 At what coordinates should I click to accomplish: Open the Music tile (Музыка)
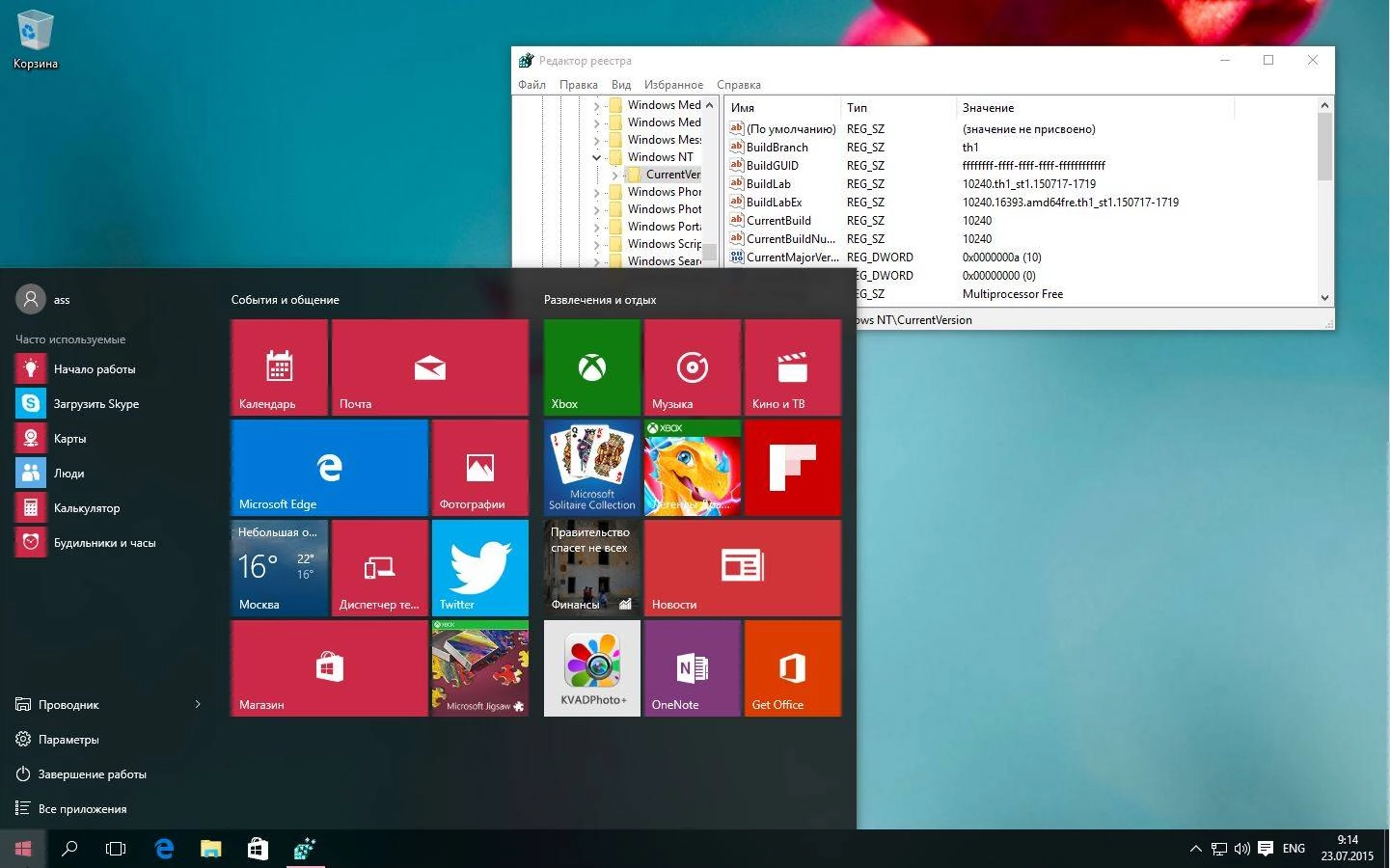click(693, 367)
